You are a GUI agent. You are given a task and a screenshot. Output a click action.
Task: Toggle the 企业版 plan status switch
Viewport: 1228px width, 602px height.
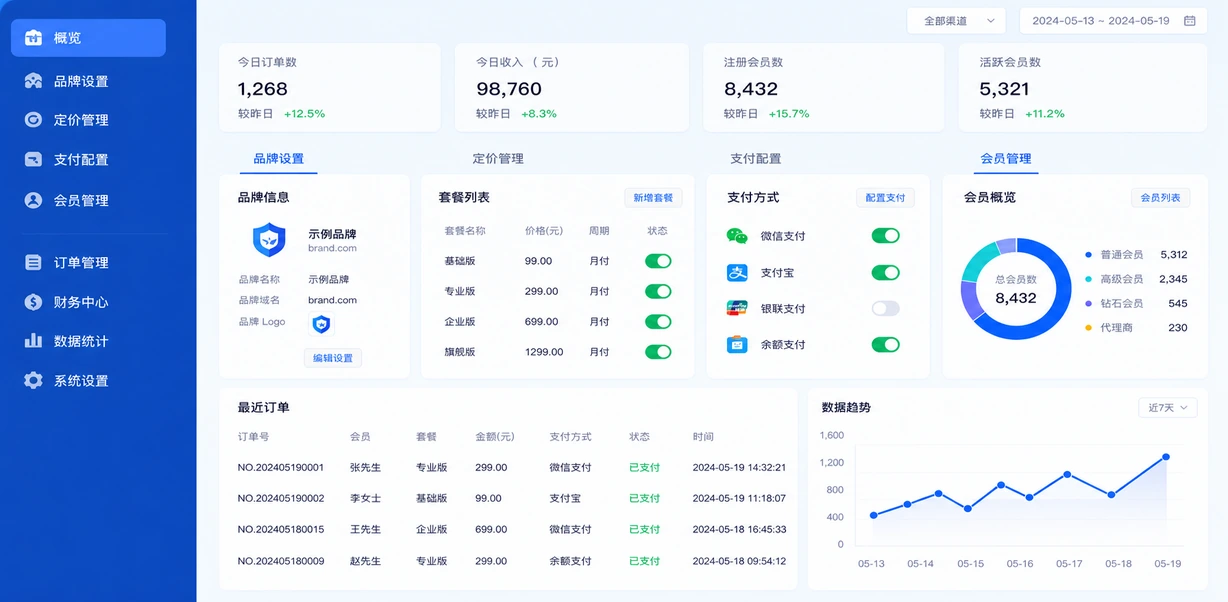pos(658,322)
